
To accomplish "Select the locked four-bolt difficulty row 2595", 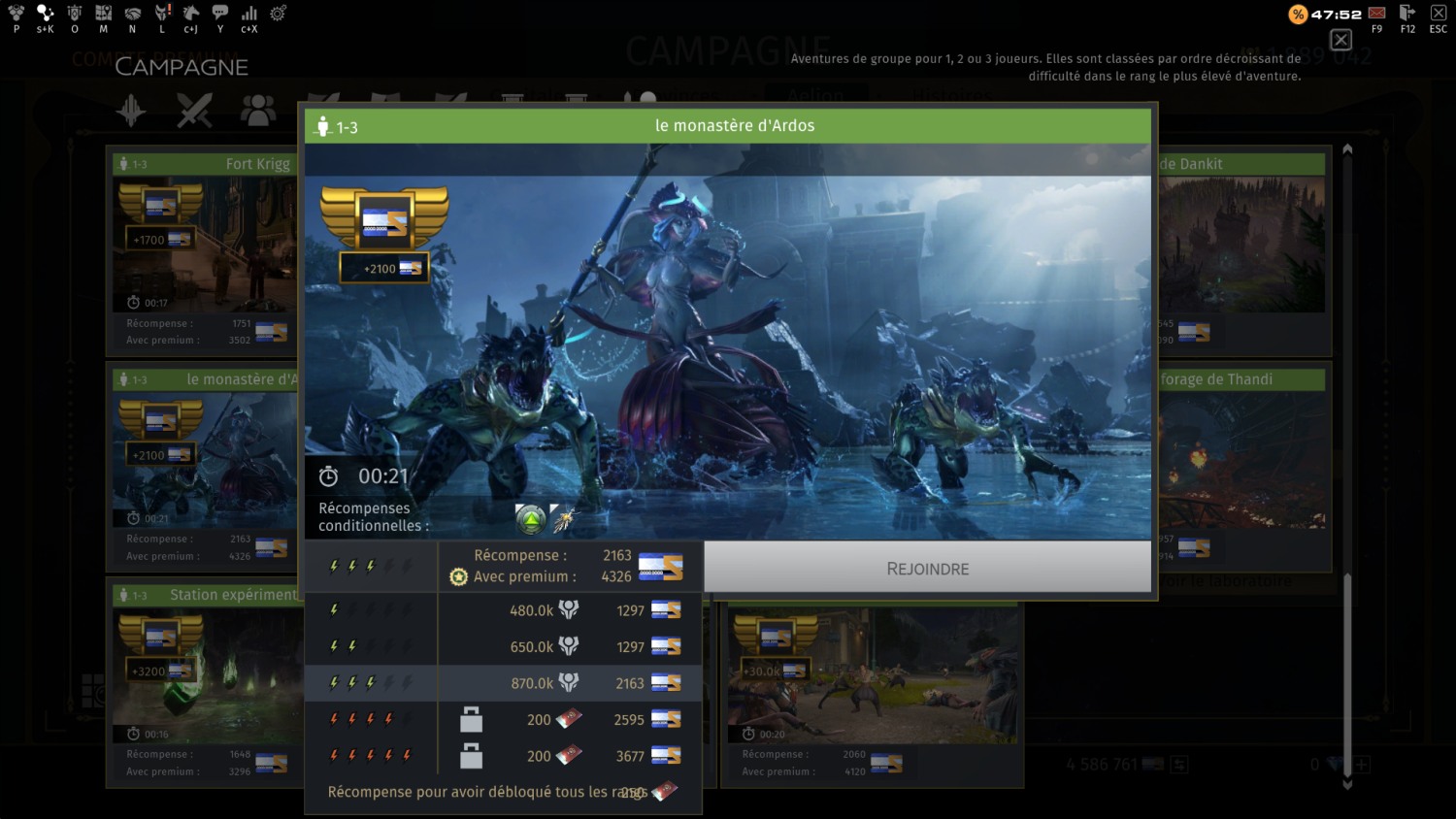I will tap(503, 719).
